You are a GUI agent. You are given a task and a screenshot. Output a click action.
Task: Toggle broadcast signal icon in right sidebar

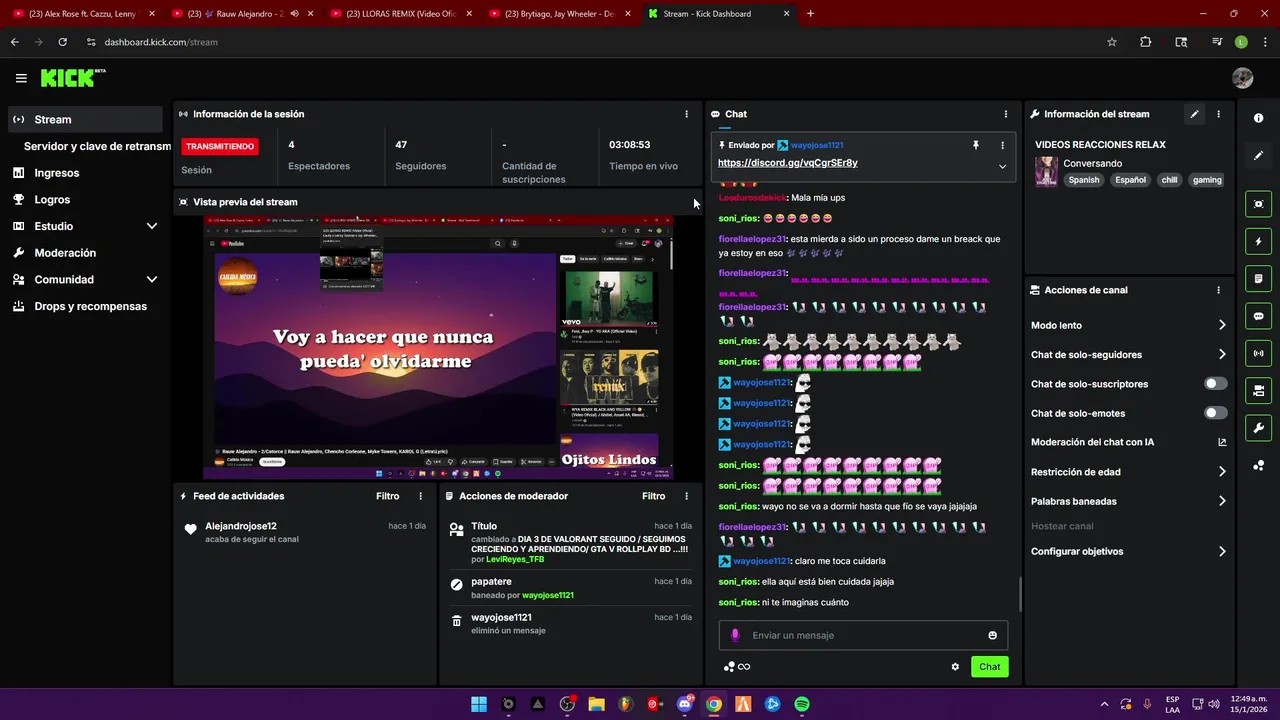tap(1258, 353)
